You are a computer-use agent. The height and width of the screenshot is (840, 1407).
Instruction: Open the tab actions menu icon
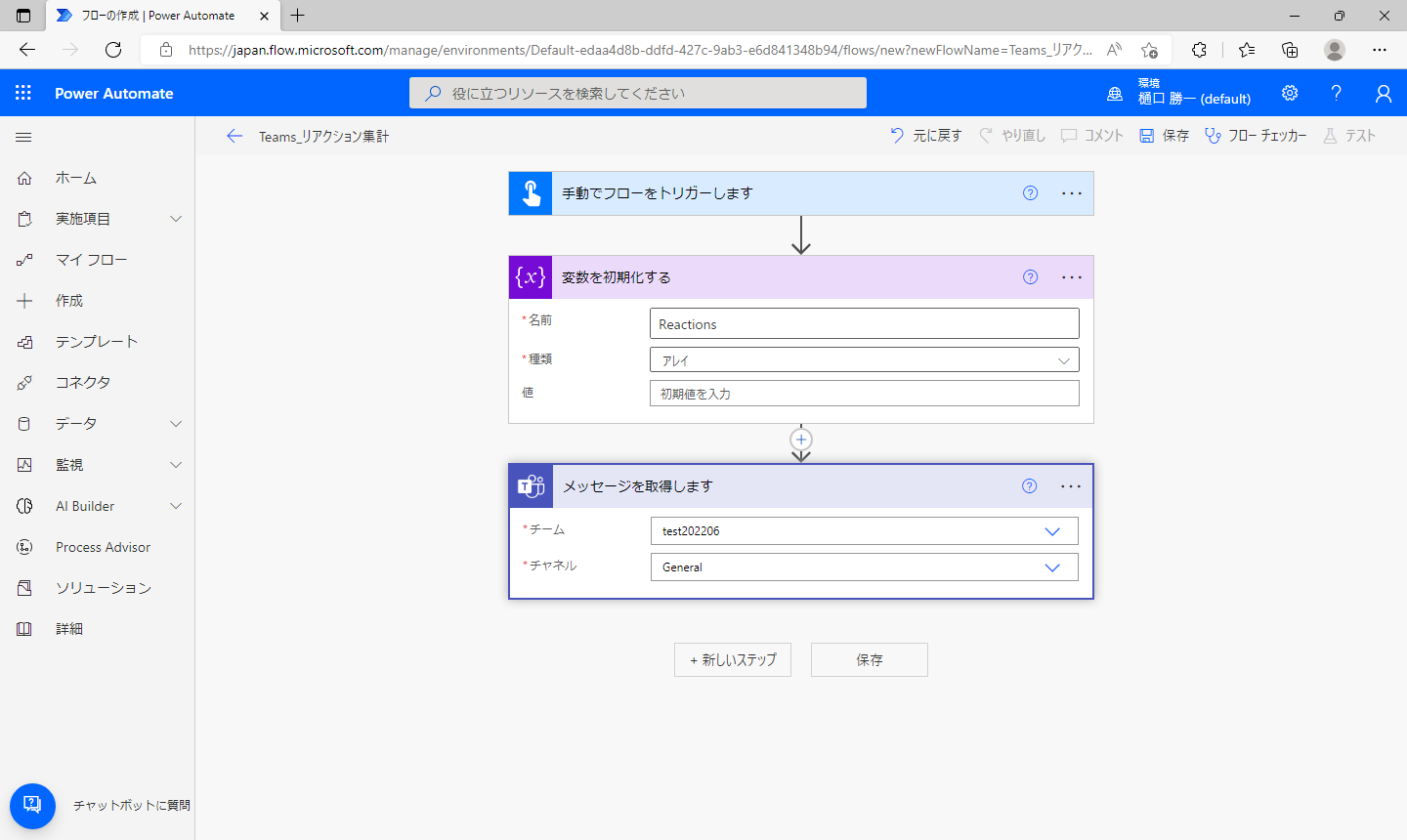(23, 16)
